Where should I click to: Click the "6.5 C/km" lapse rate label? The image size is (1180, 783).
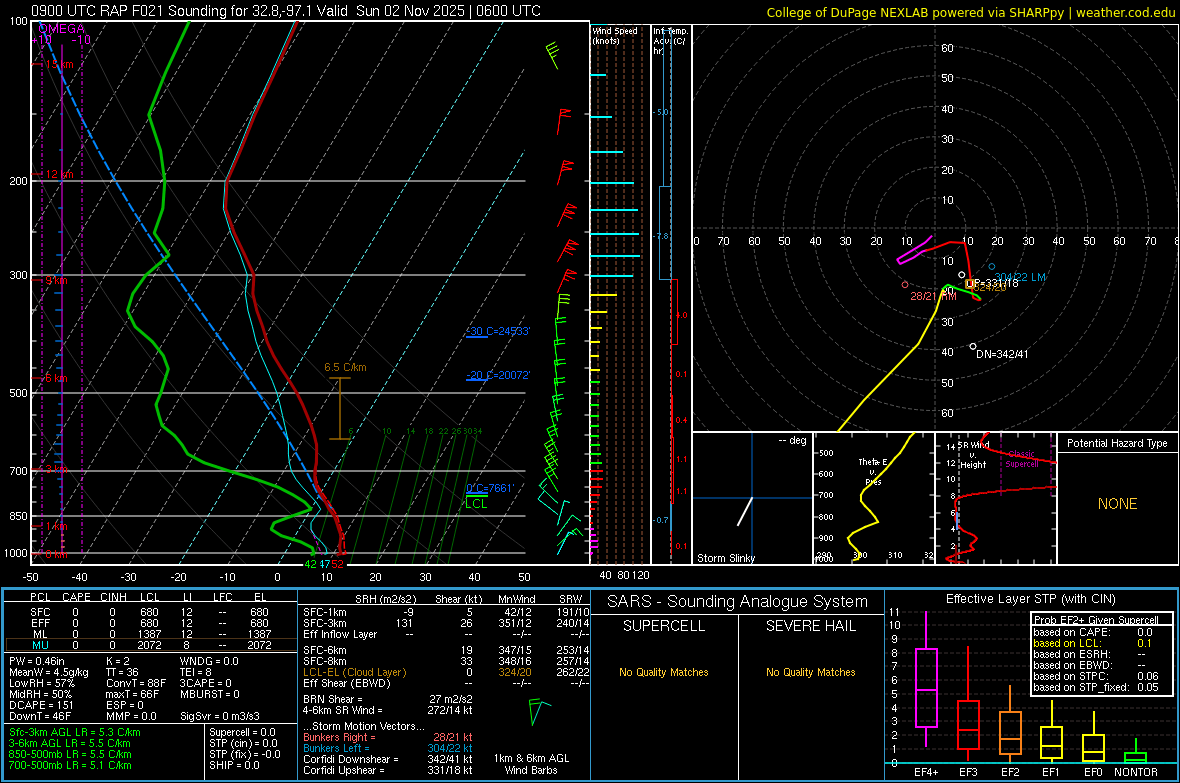click(345, 367)
